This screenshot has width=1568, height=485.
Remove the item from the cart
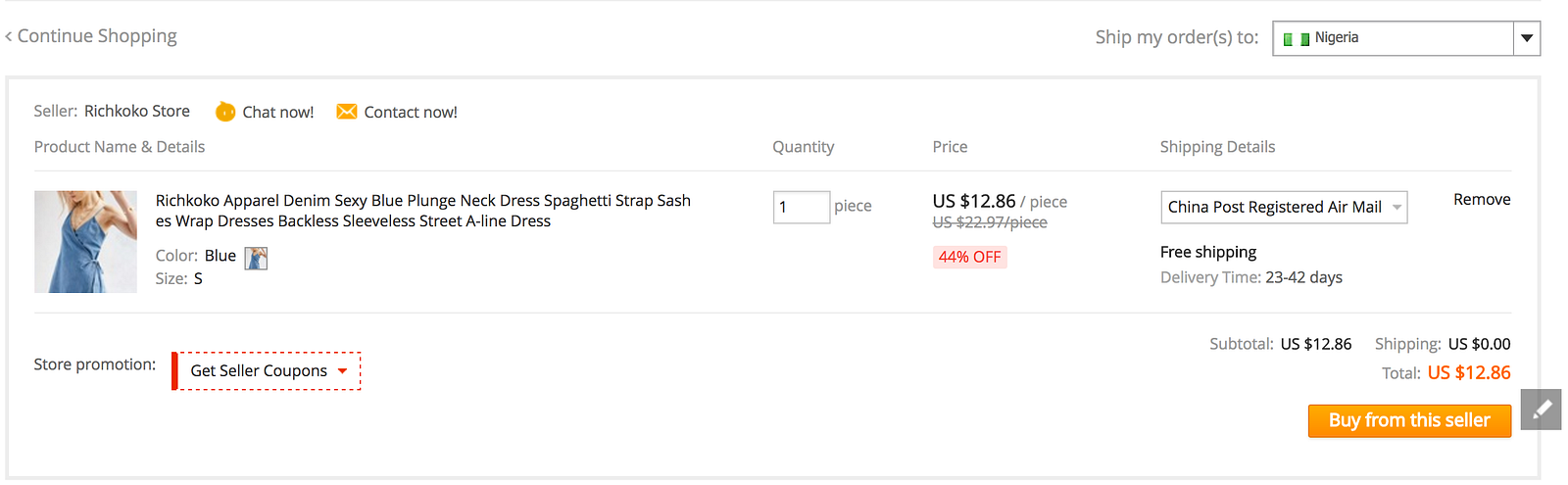1481,199
